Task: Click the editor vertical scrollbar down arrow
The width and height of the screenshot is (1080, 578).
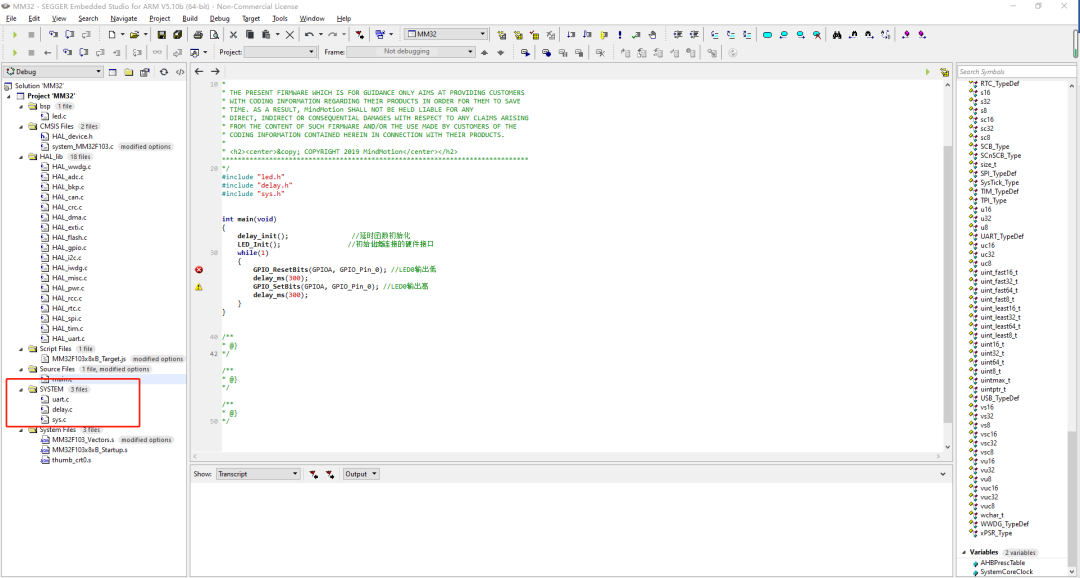Action: click(x=948, y=446)
